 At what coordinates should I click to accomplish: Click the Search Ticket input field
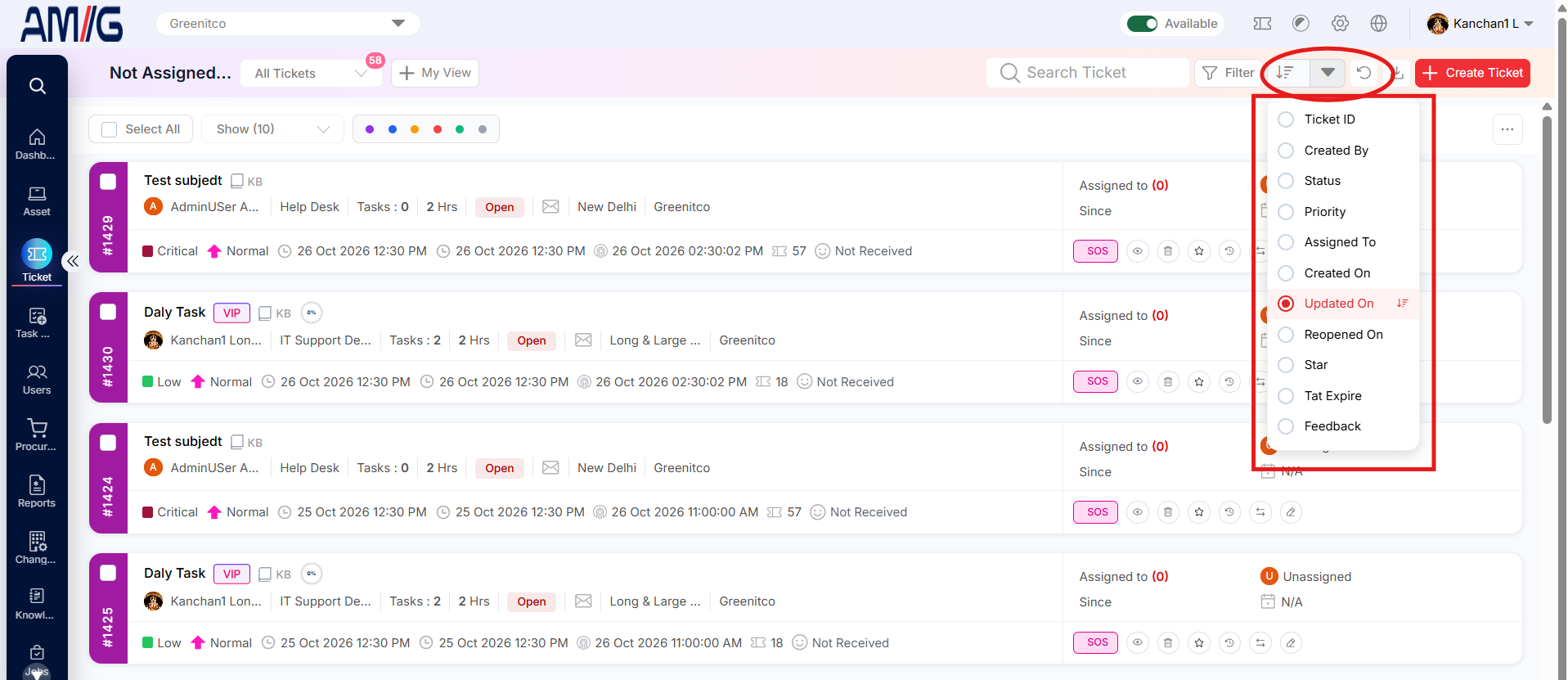(1088, 73)
